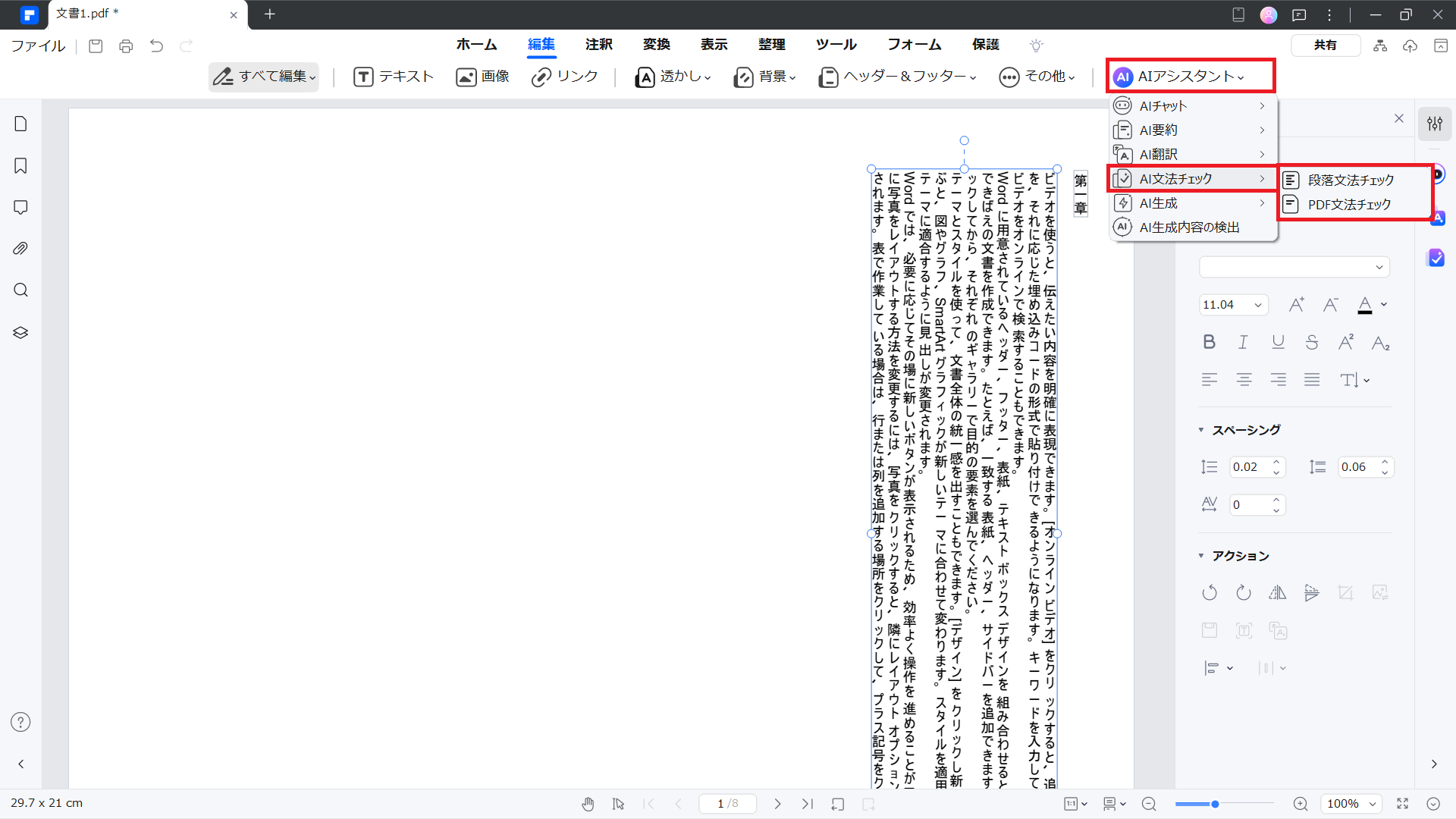Viewport: 1456px width, 819px height.
Task: Click the cloud upload icon
Action: pyautogui.click(x=1410, y=46)
